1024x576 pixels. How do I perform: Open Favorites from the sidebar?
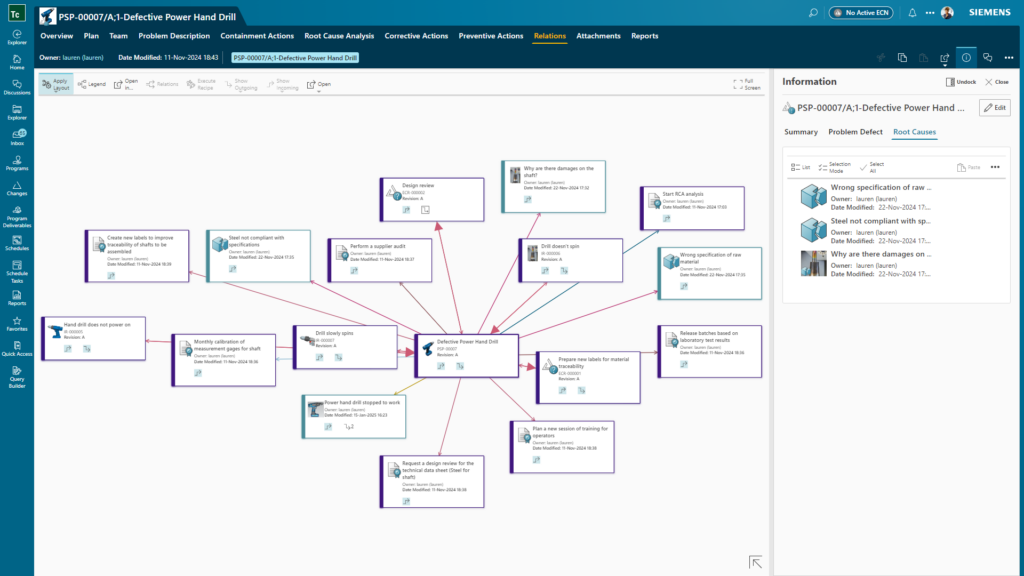[x=17, y=321]
